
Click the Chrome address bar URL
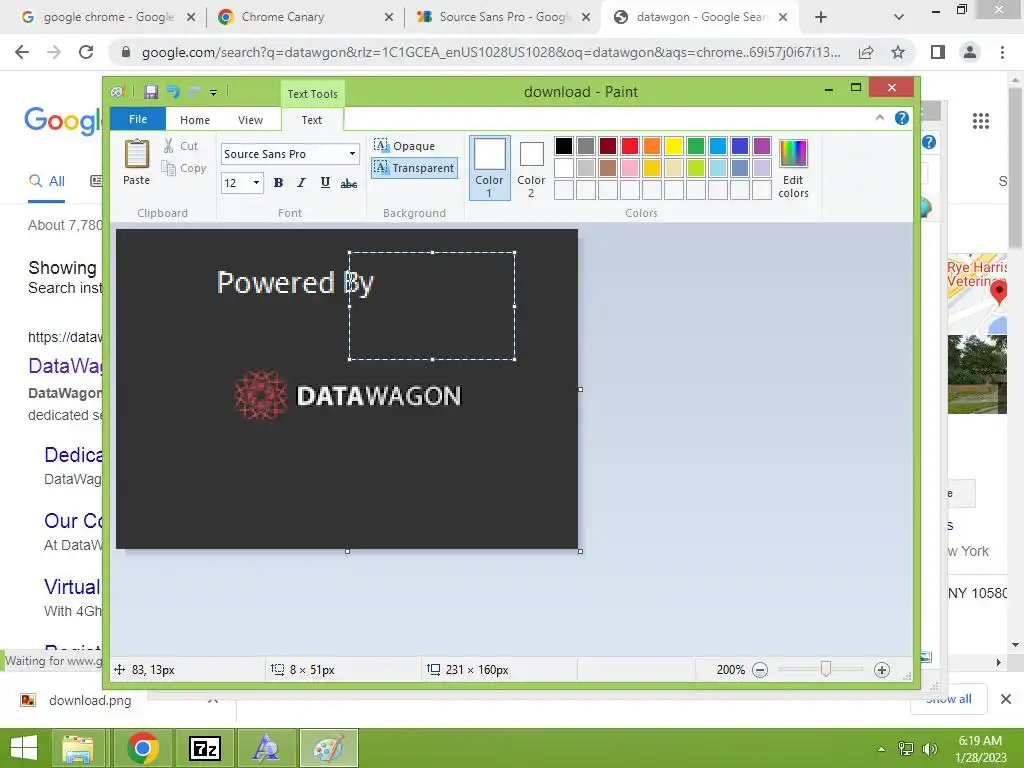pyautogui.click(x=490, y=52)
